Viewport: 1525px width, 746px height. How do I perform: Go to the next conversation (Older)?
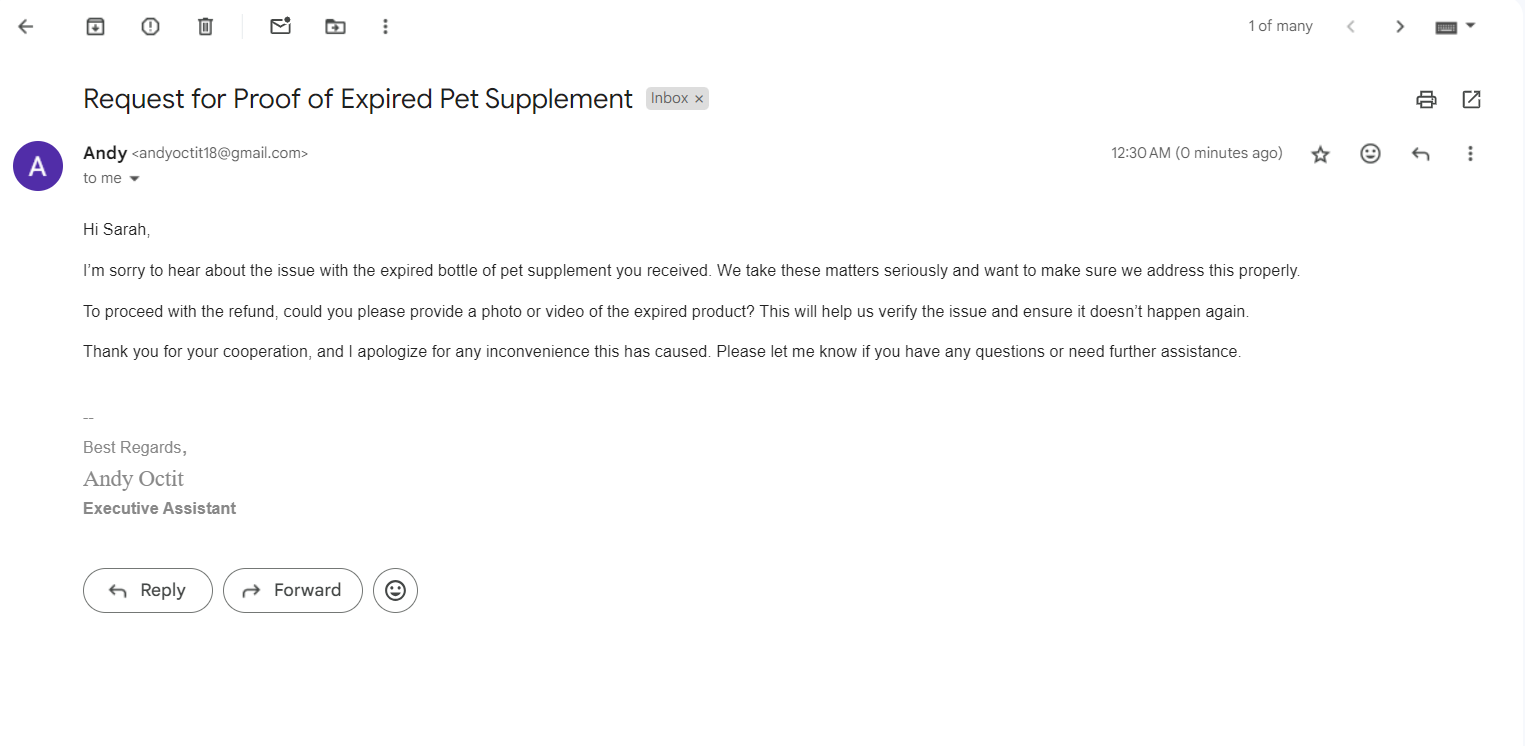[1400, 27]
